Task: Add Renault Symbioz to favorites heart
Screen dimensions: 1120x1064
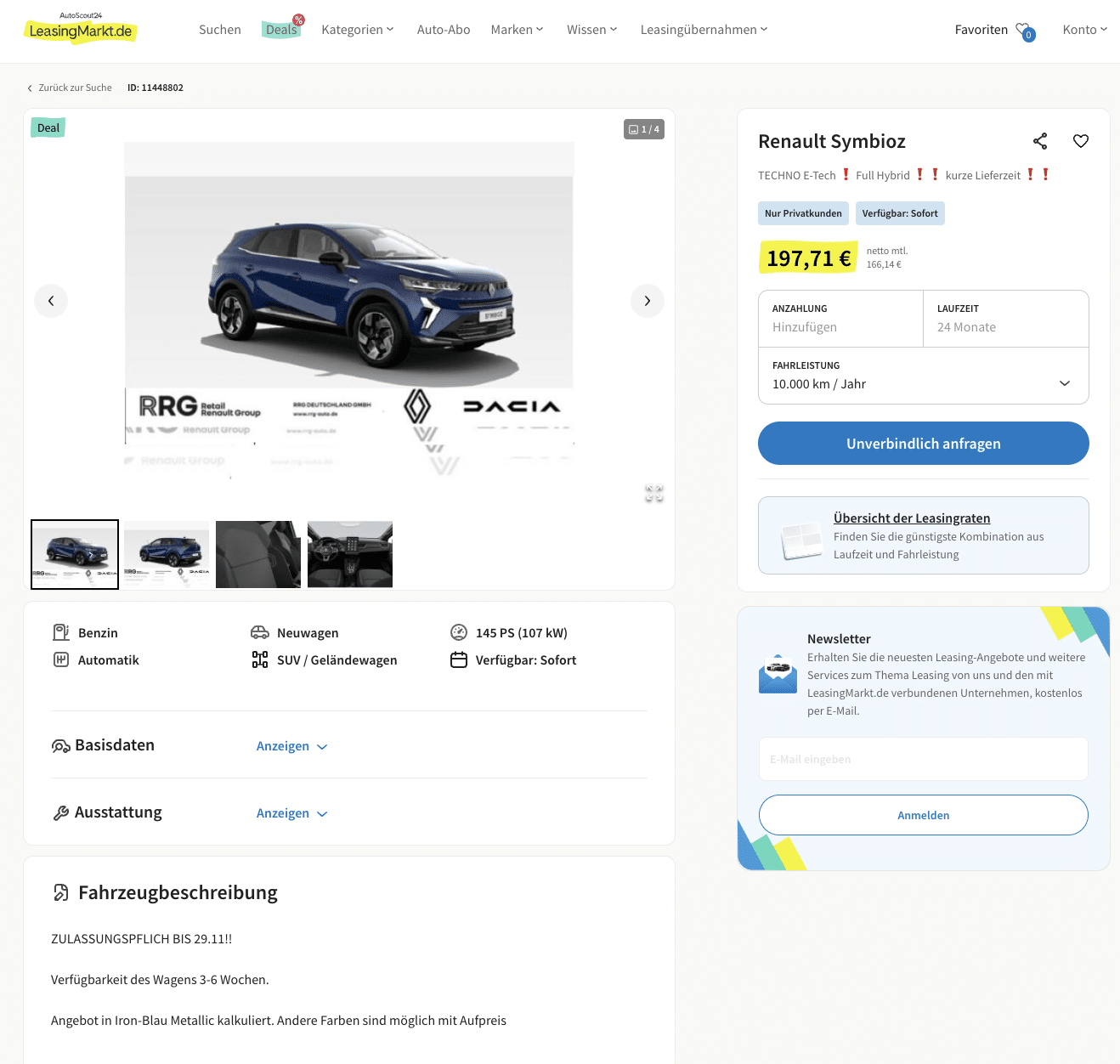Action: coord(1081,141)
